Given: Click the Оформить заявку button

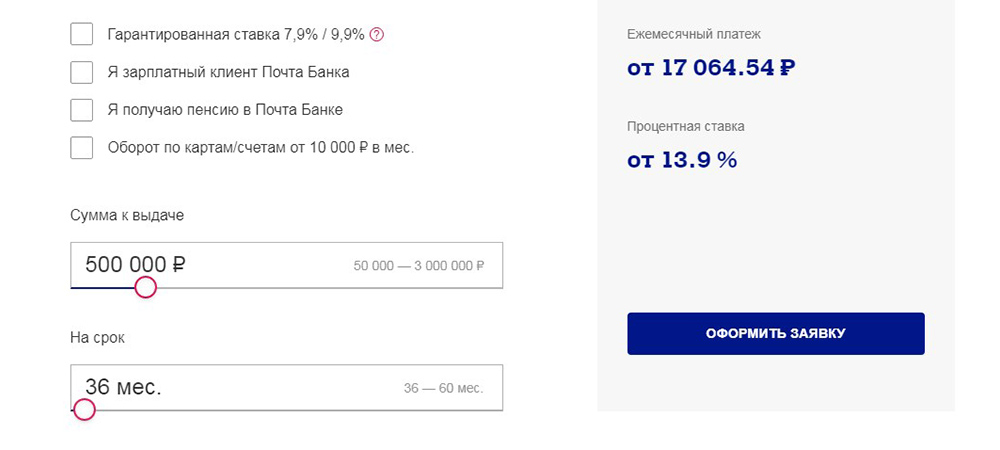Looking at the screenshot, I should tap(776, 333).
